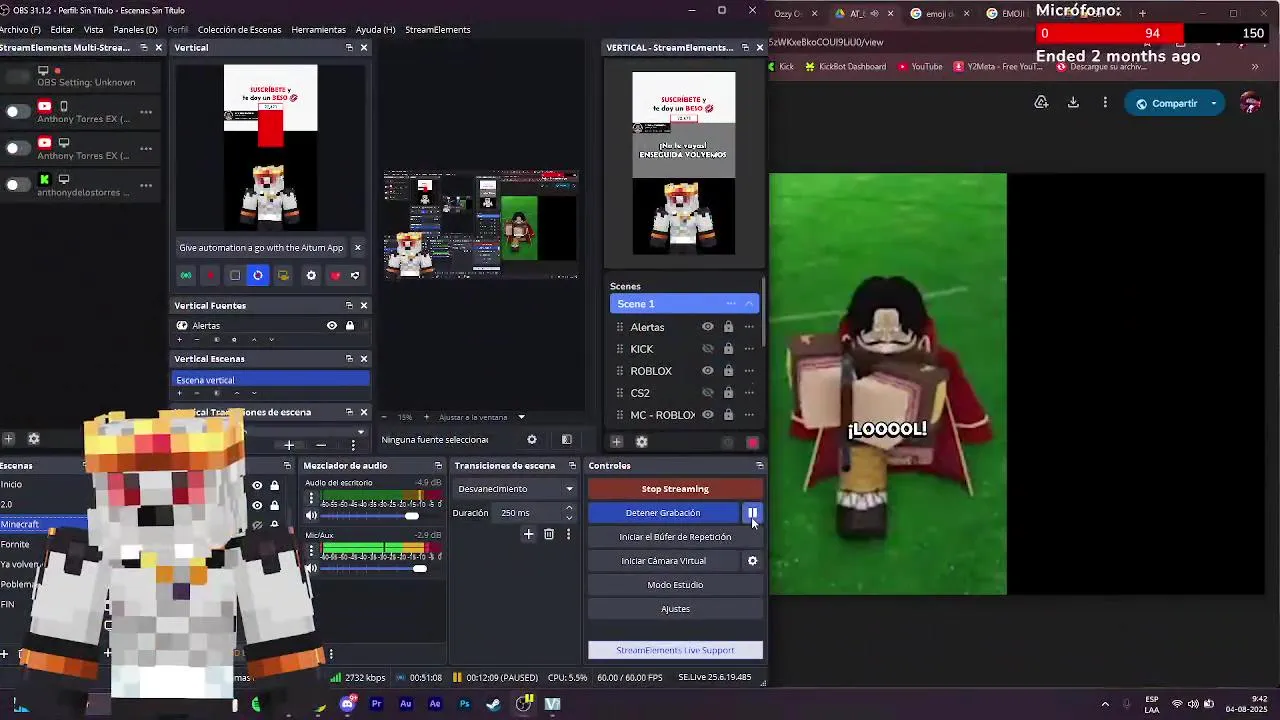The width and height of the screenshot is (1280, 720).
Task: Mute the Audio del escritorio speaker
Action: coord(311,516)
